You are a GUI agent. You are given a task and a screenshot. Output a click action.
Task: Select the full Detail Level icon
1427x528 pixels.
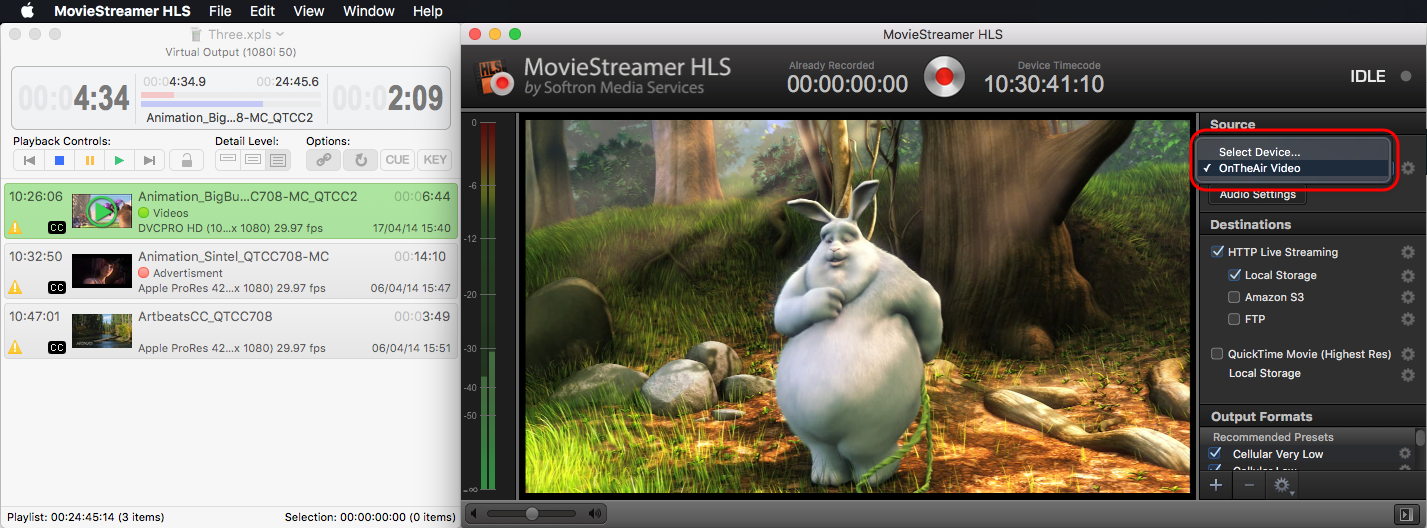[278, 160]
